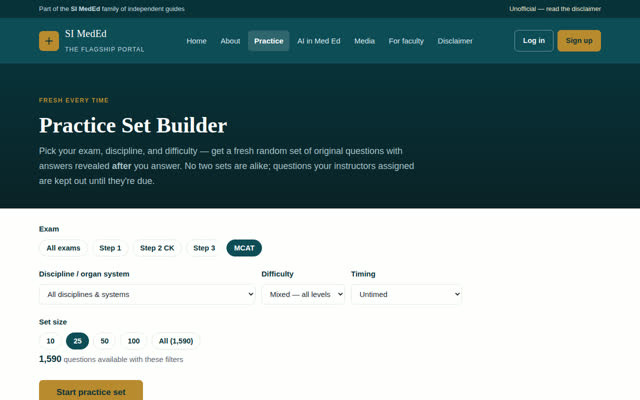Click 'Part of the SI MedEd family' text
This screenshot has width=640, height=400.
click(111, 9)
